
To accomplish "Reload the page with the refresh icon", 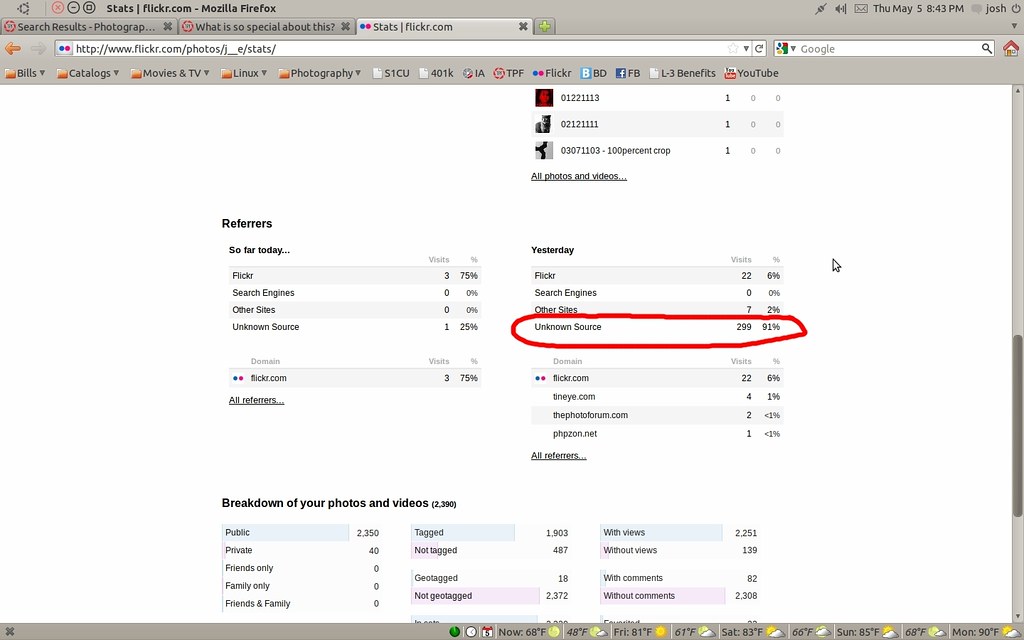I will [x=759, y=49].
